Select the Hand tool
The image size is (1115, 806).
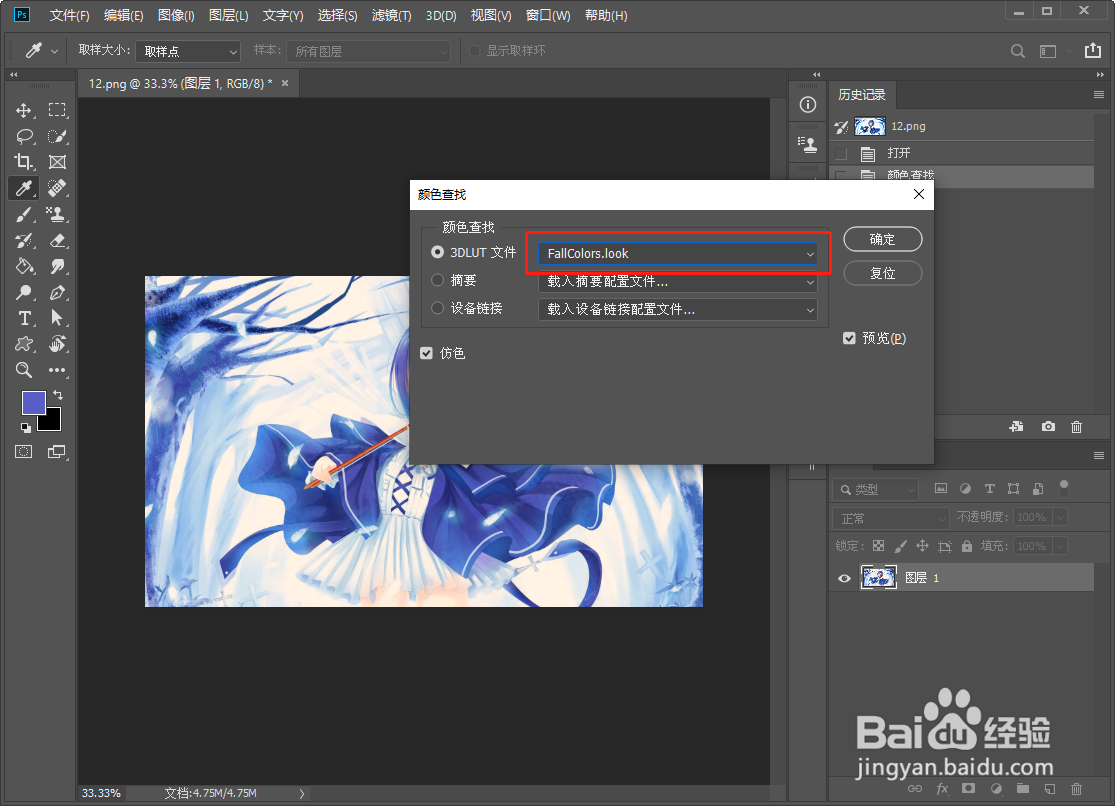click(x=57, y=344)
